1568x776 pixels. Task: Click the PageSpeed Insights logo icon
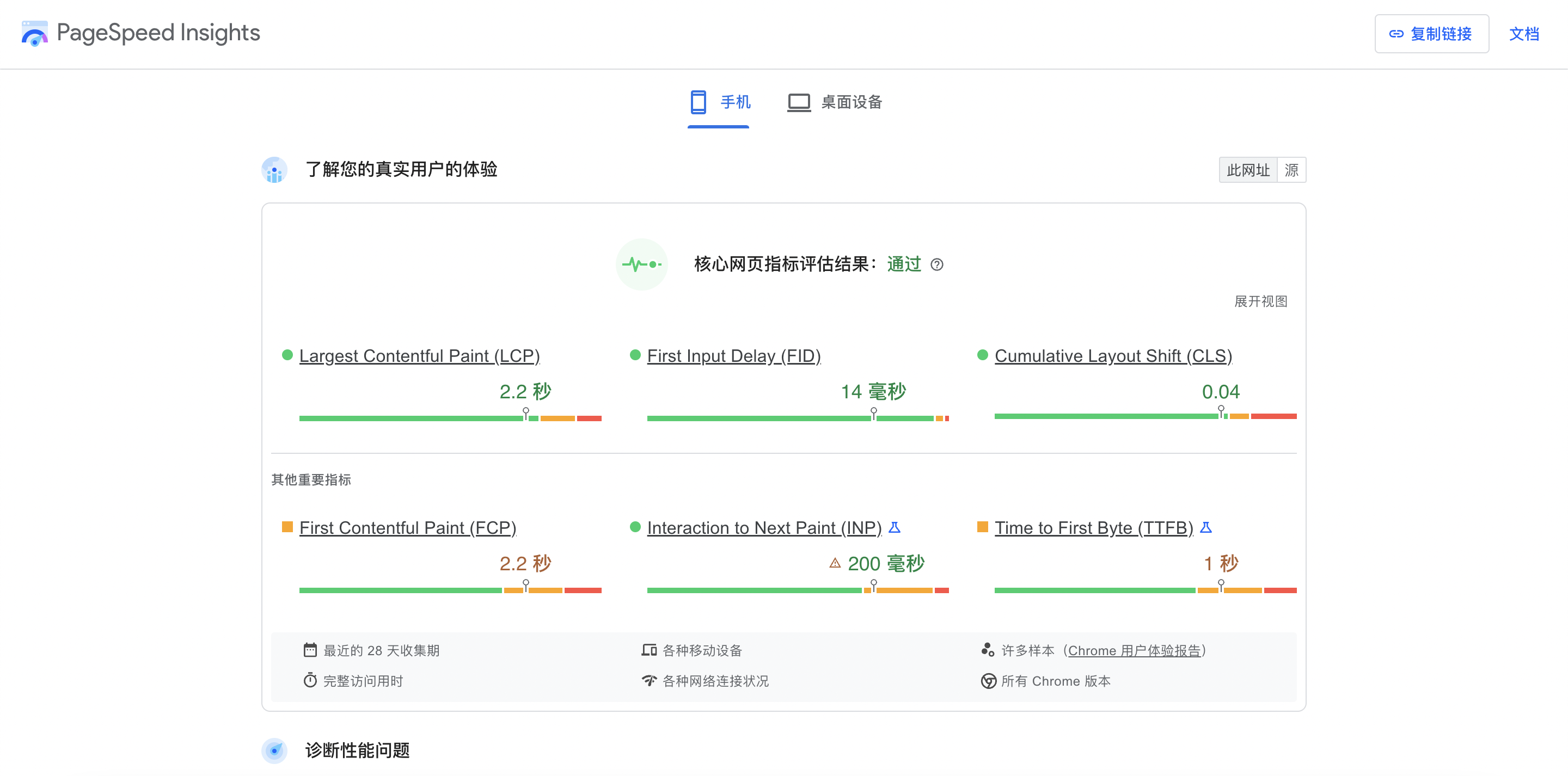pyautogui.click(x=35, y=33)
